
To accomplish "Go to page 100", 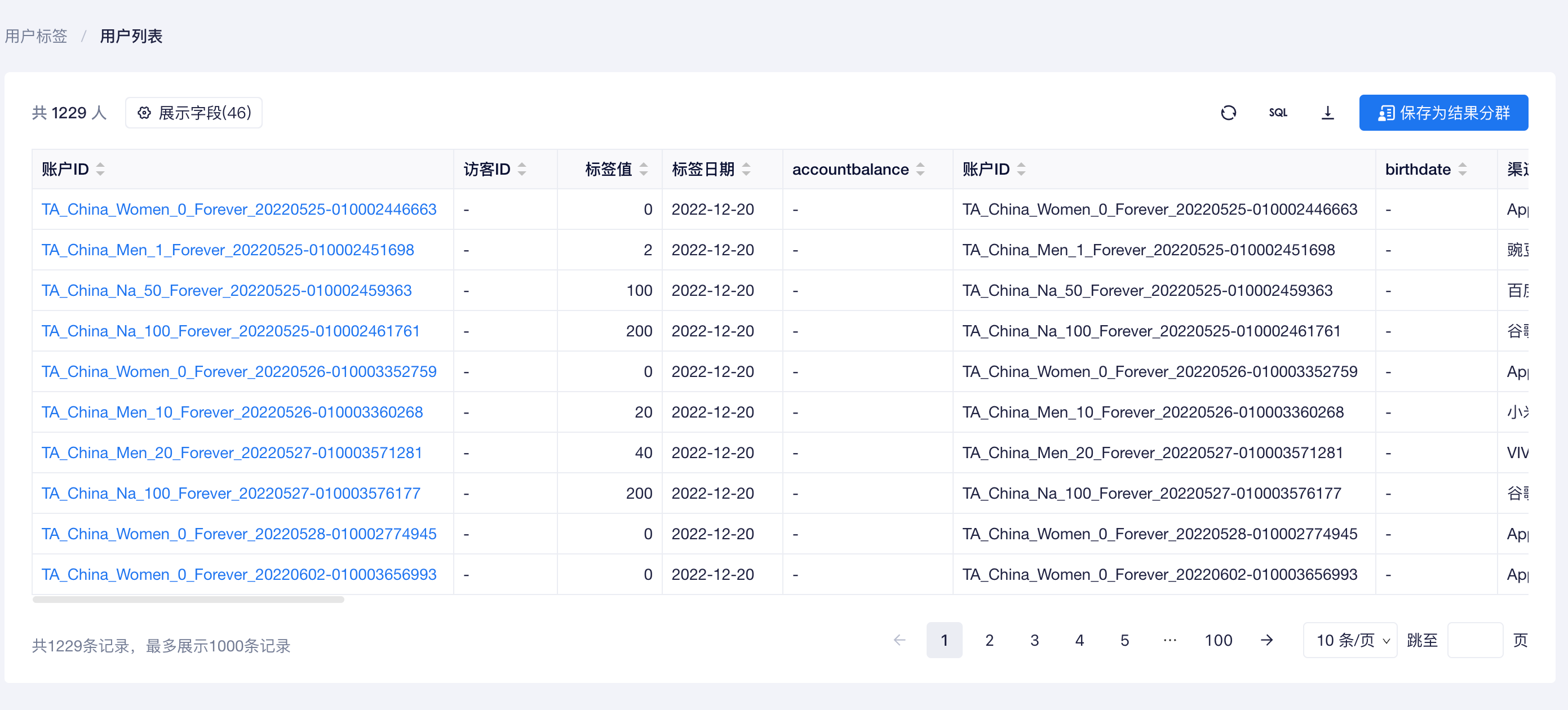I will coord(1218,640).
